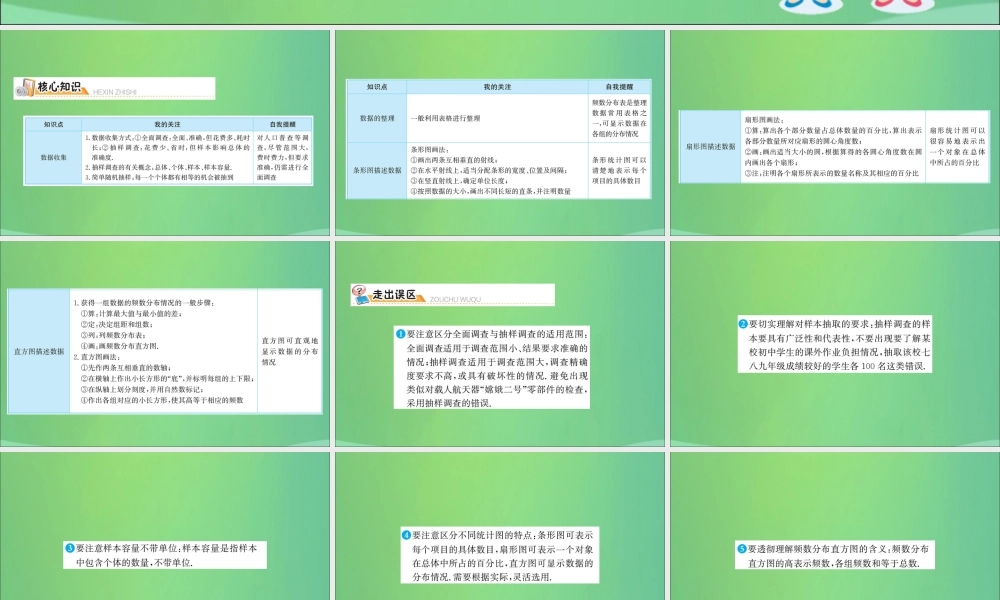Click the 条形图画法 steps cell

(497, 170)
